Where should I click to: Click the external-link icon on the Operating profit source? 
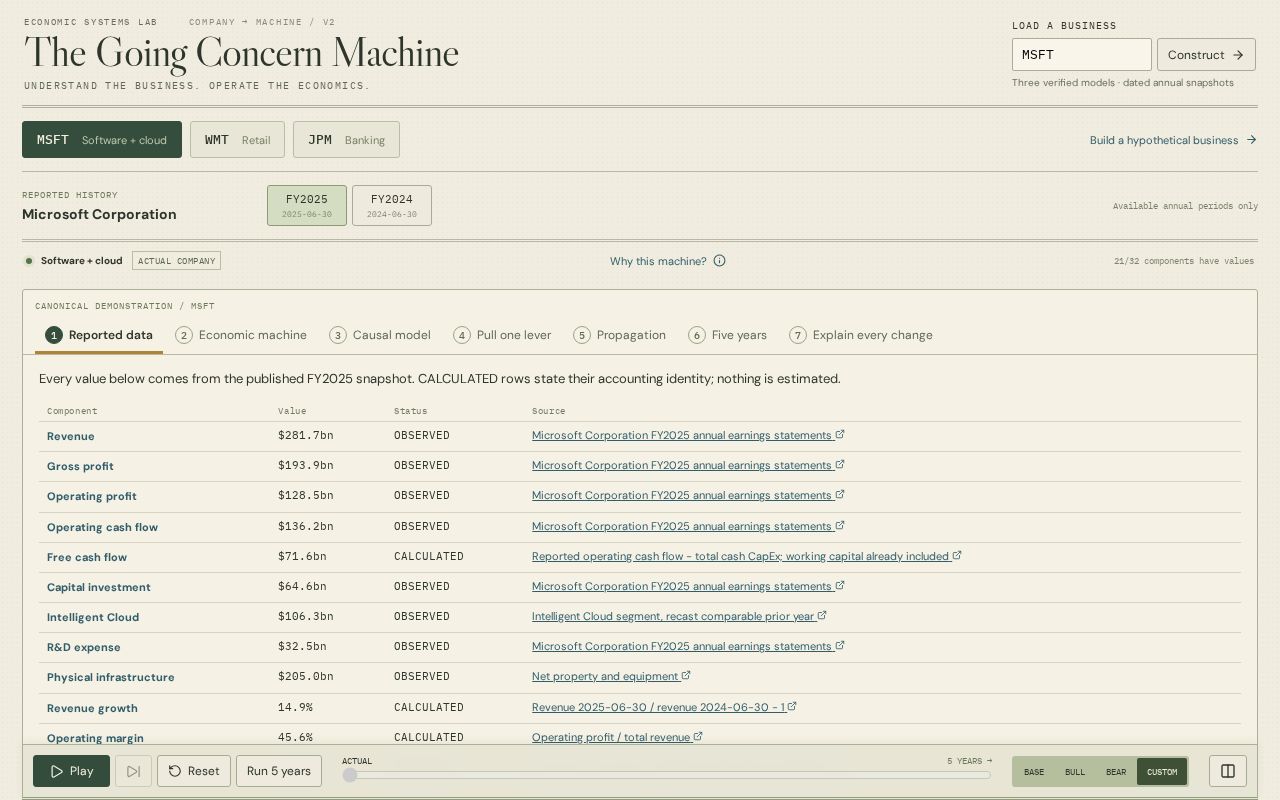(840, 495)
